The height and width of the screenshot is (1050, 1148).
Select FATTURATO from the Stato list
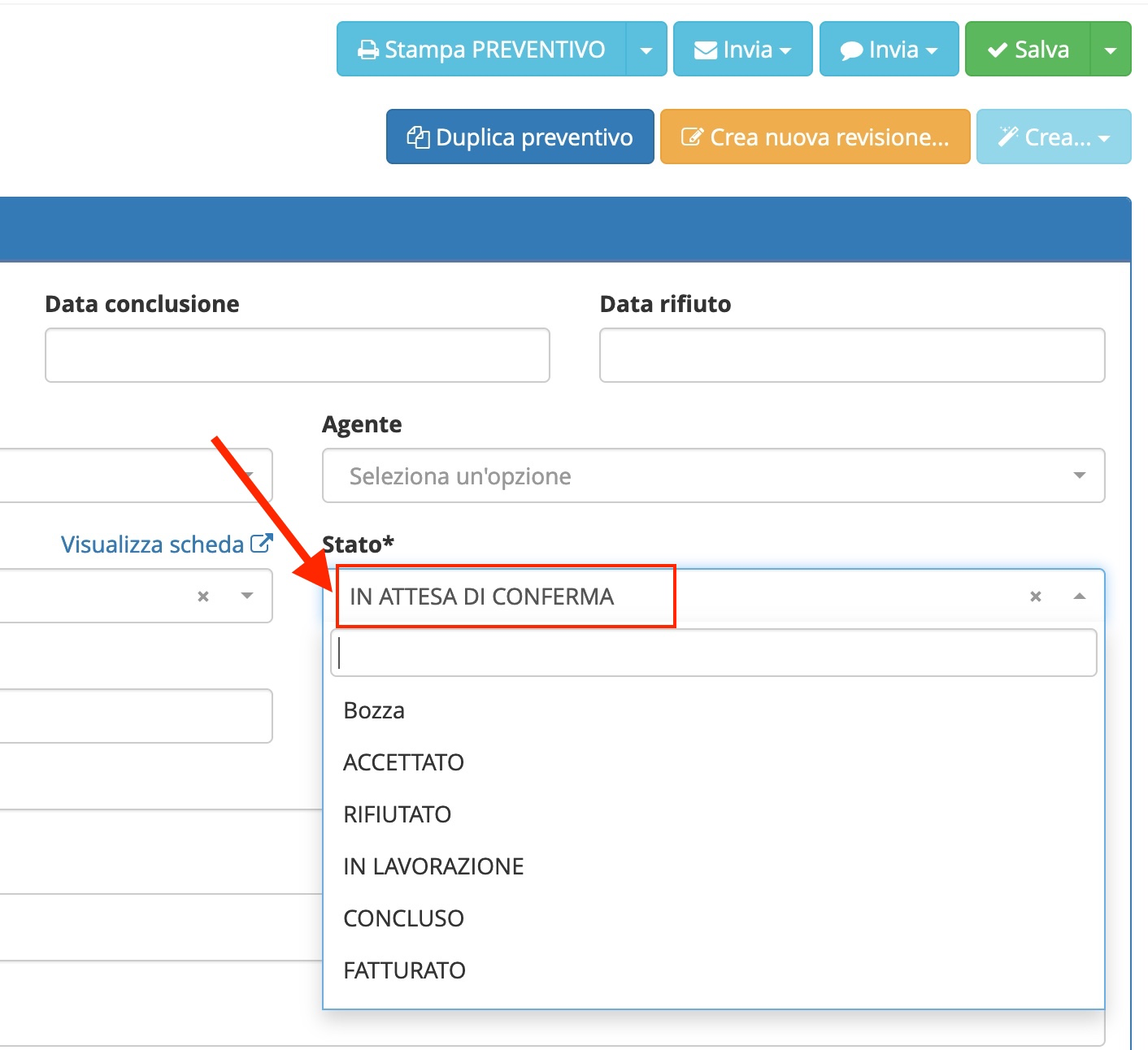coord(405,970)
